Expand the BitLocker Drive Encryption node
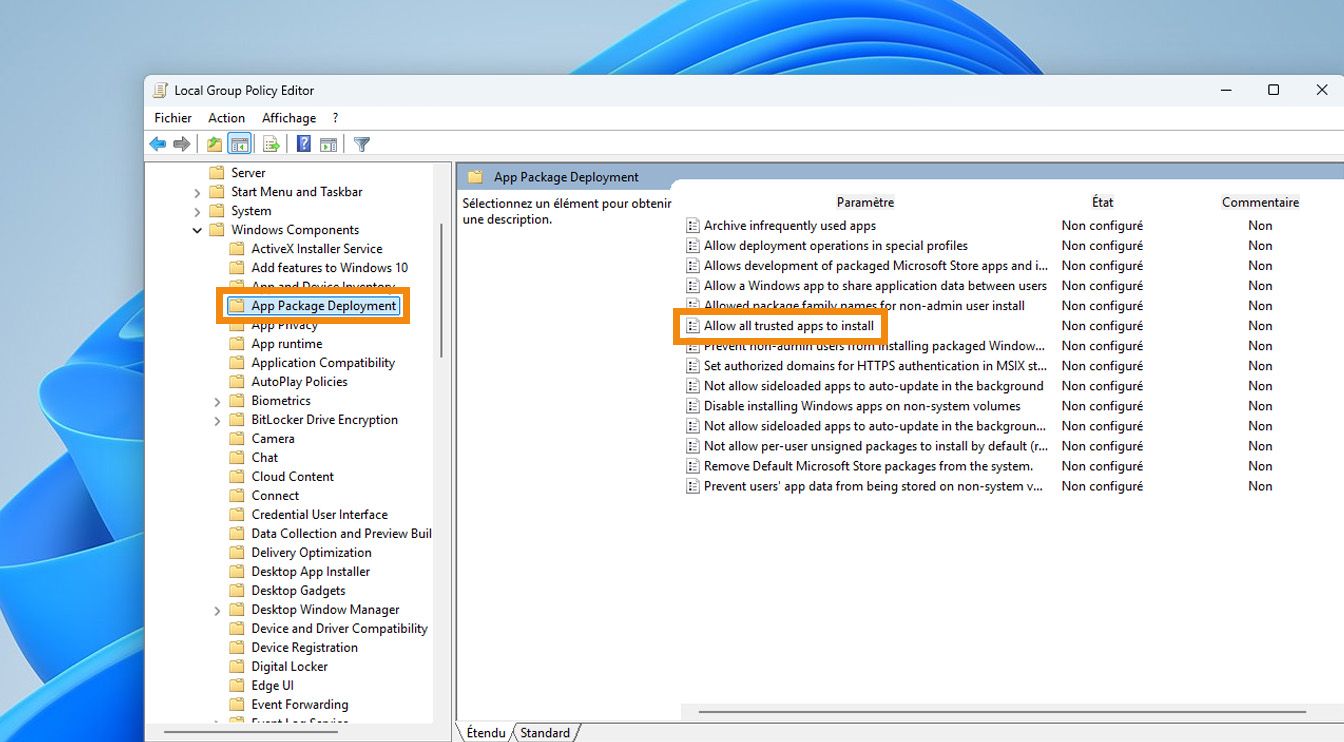Image resolution: width=1344 pixels, height=742 pixels. pyautogui.click(x=217, y=420)
